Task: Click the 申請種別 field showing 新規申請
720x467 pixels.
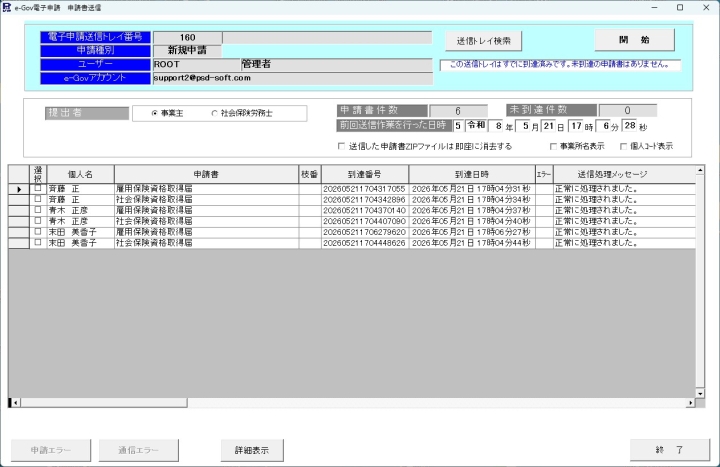Action: pyautogui.click(x=187, y=51)
